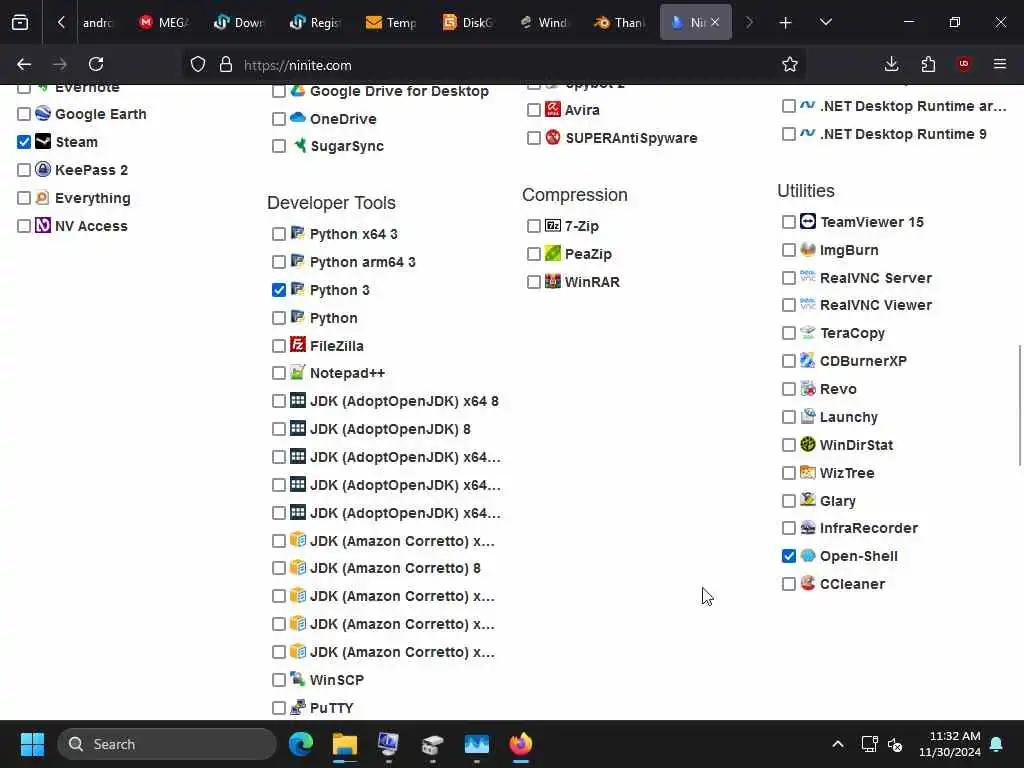
Task: Click the WinRAR books icon
Action: [553, 281]
